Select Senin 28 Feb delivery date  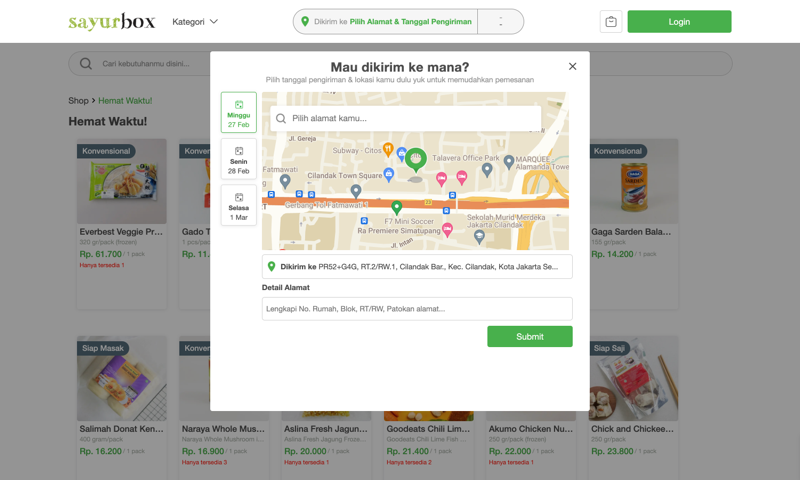point(239,159)
